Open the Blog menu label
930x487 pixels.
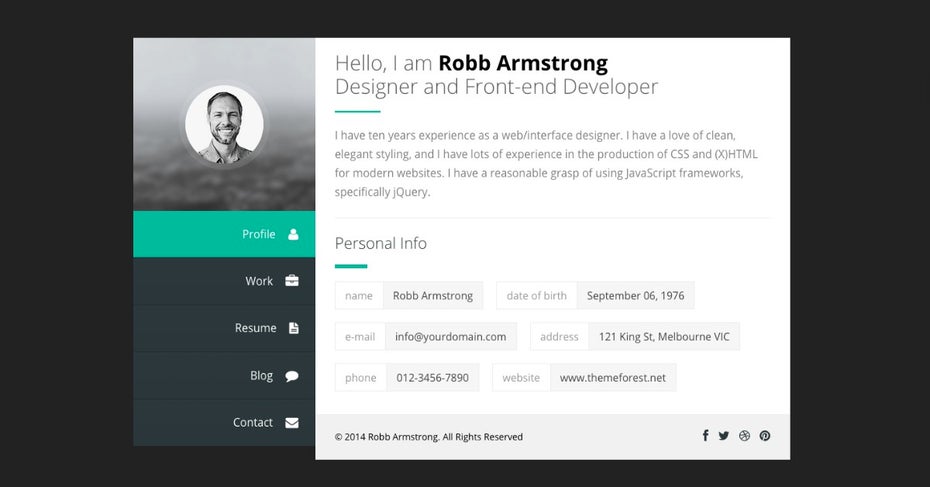point(262,375)
